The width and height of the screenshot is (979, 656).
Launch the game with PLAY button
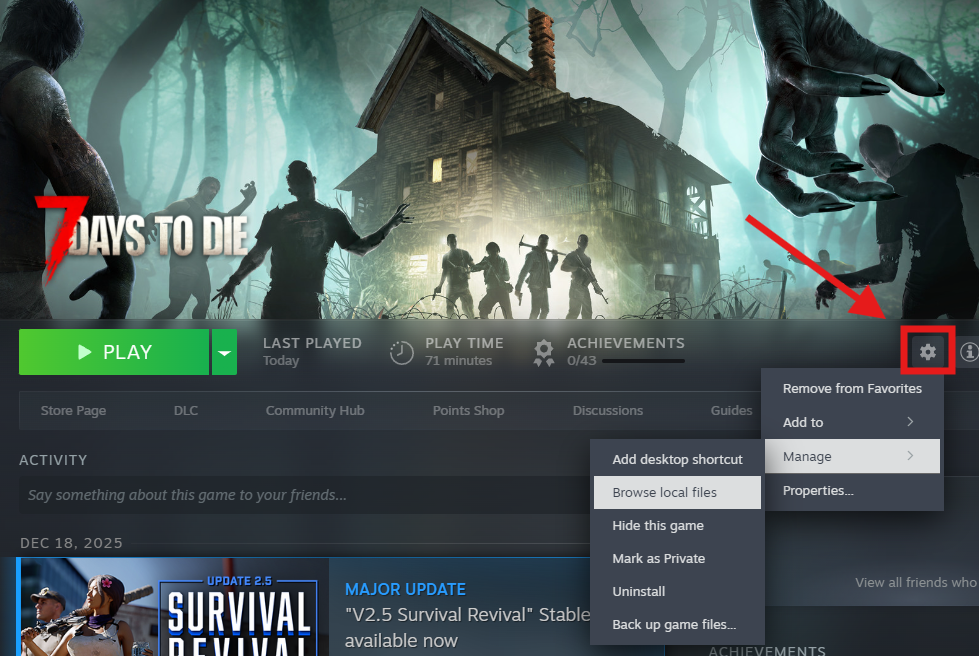click(114, 352)
